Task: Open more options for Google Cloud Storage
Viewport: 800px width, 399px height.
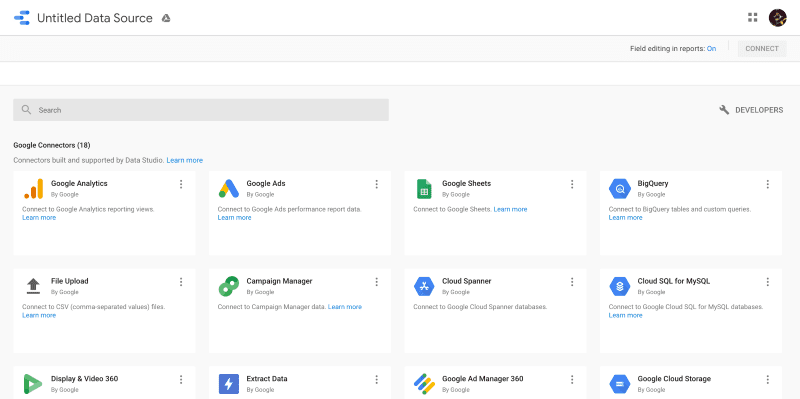Action: point(767,379)
